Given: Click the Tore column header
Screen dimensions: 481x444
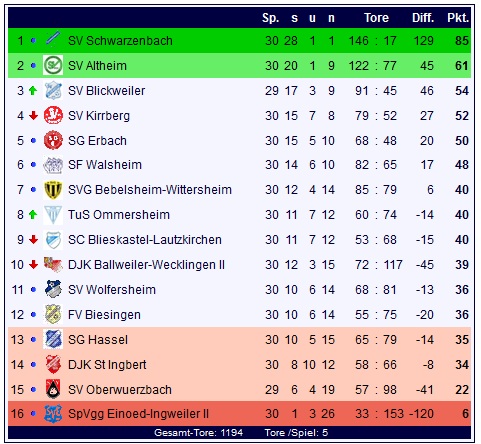Looking at the screenshot, I should (376, 18).
